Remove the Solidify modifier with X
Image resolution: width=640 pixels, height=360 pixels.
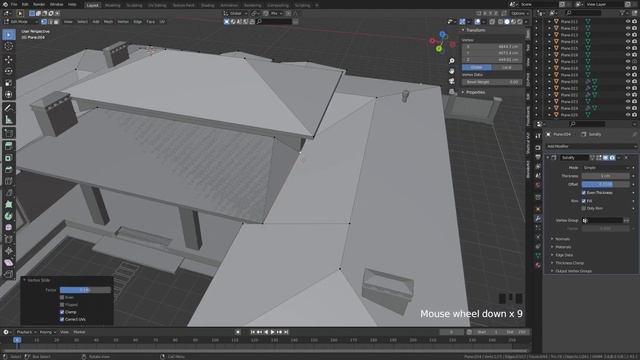pos(627,158)
